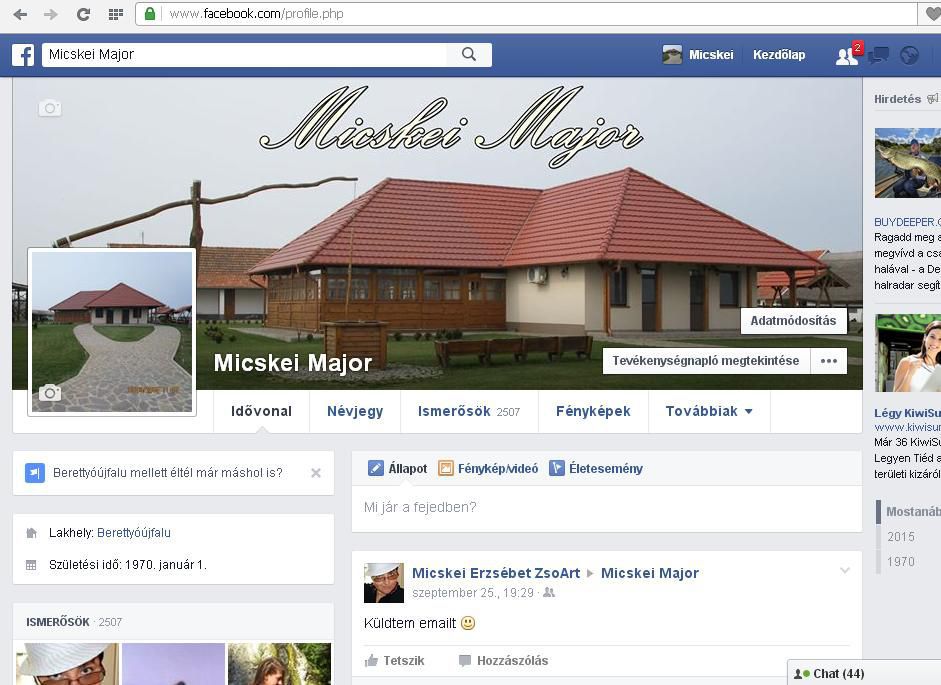The width and height of the screenshot is (941, 685).
Task: Open the globe notifications icon
Action: [x=909, y=55]
